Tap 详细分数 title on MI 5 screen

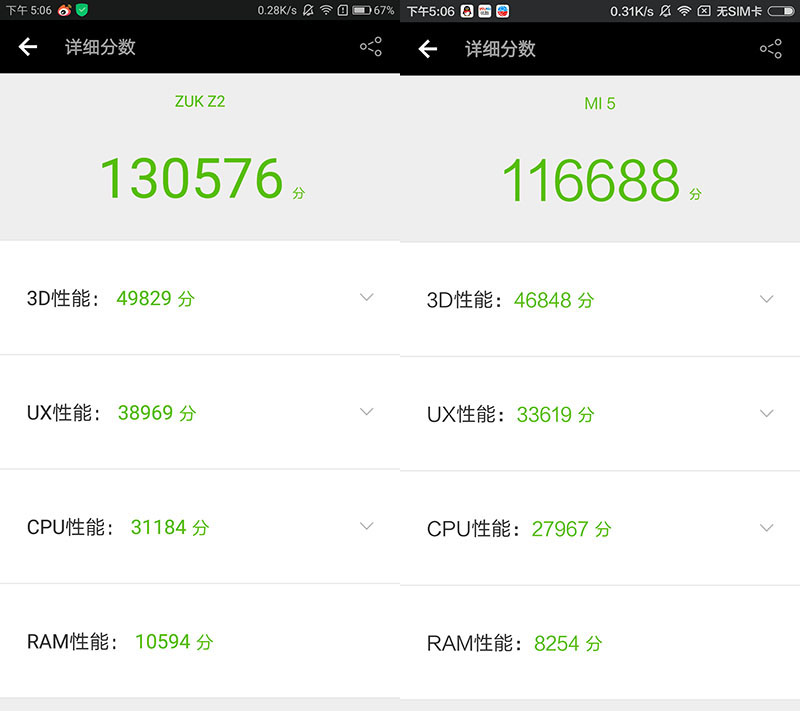coord(500,49)
